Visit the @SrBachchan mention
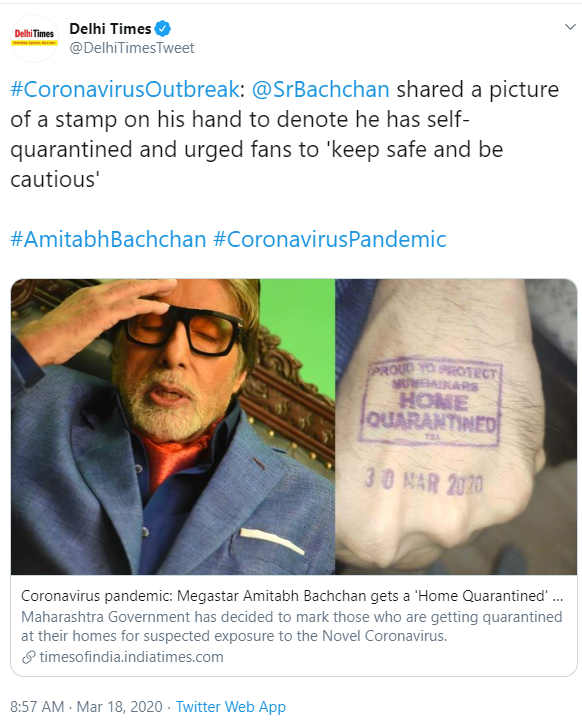 tap(320, 89)
